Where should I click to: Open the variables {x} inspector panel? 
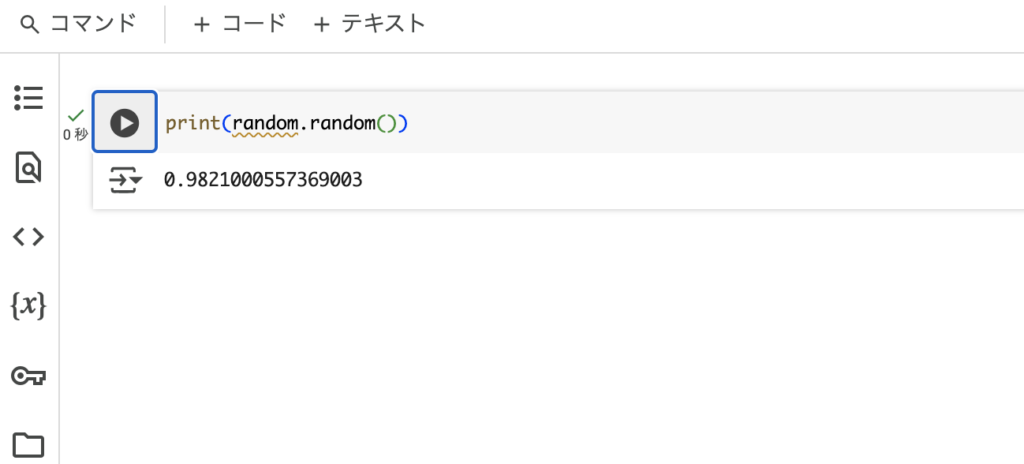29,305
